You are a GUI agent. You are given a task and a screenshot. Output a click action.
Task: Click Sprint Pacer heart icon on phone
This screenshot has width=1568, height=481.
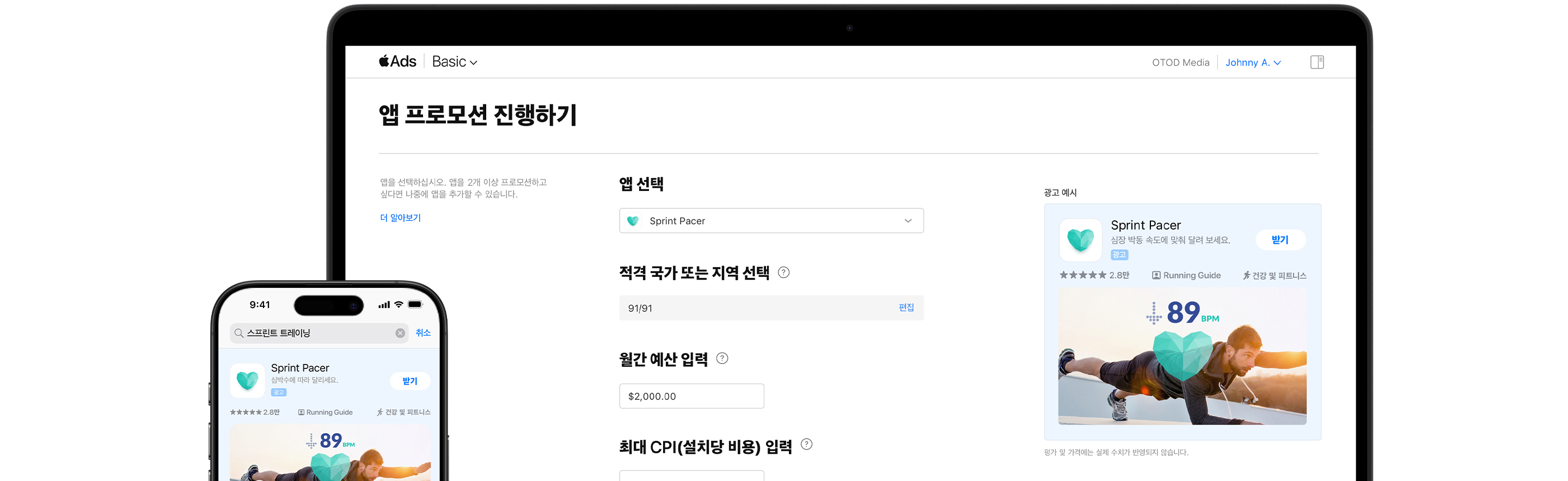pos(247,381)
